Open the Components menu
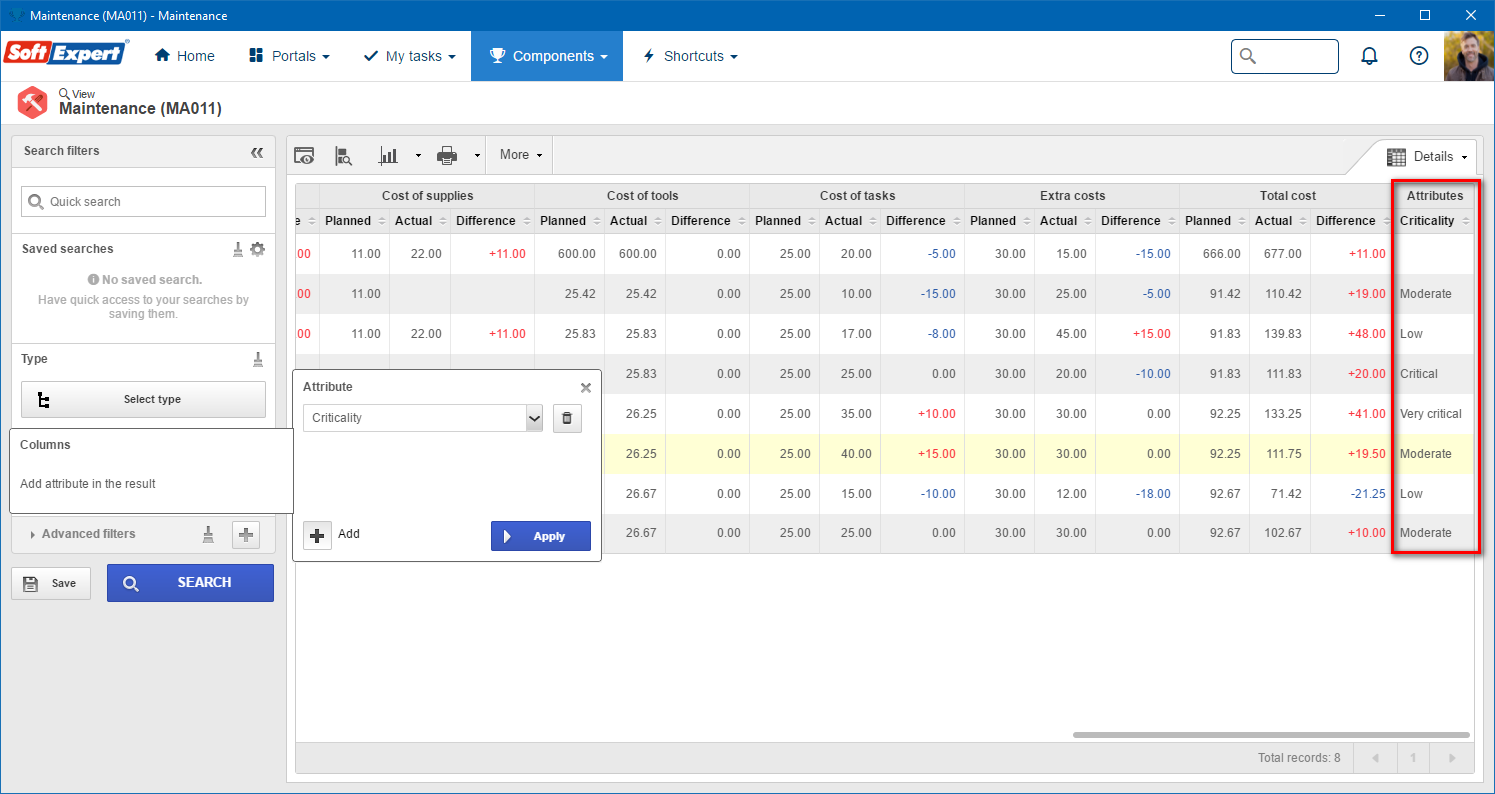Screen dimensions: 1495x794 click(x=547, y=56)
